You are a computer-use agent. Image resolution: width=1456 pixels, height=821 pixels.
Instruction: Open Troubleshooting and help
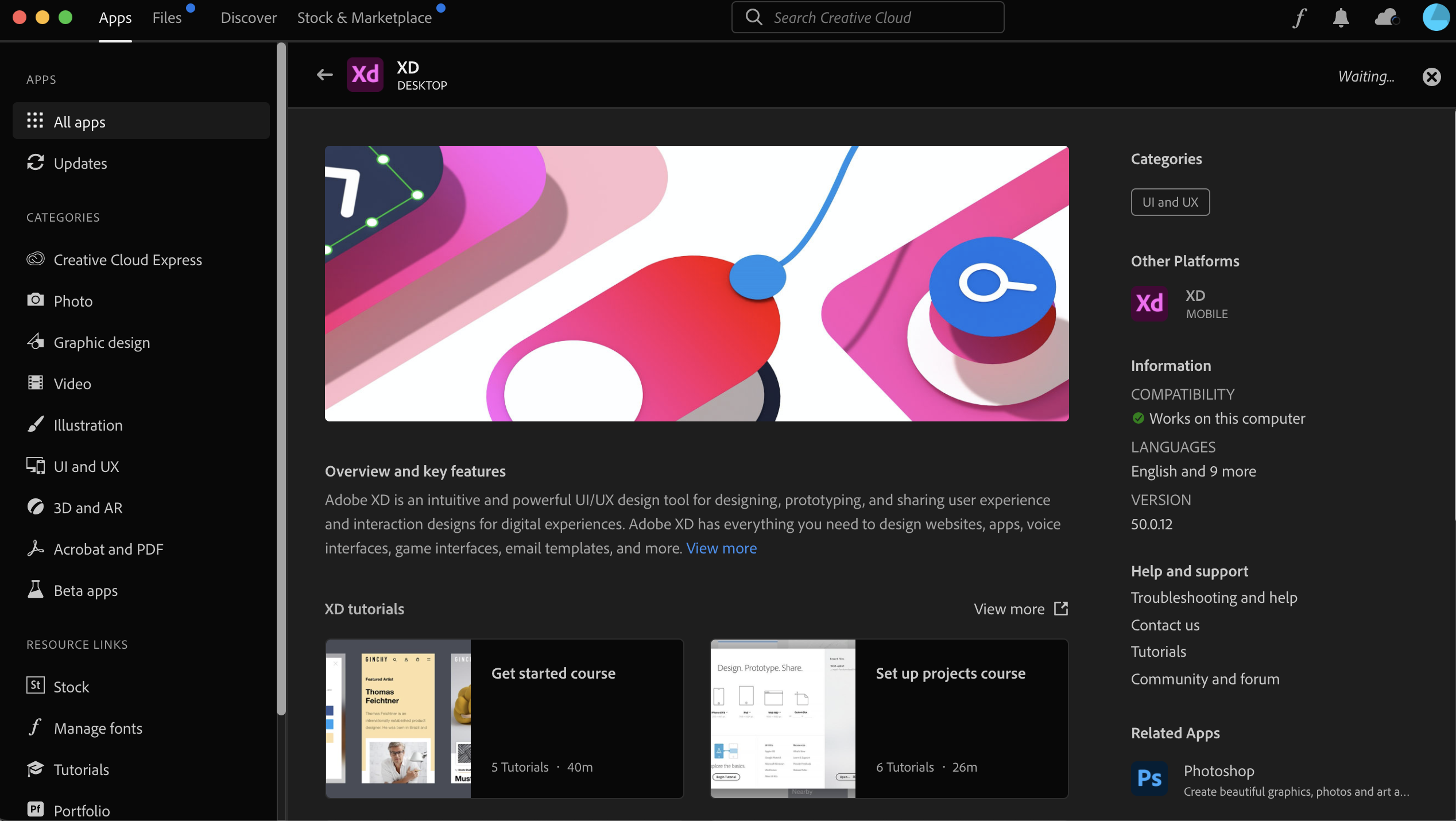point(1214,597)
